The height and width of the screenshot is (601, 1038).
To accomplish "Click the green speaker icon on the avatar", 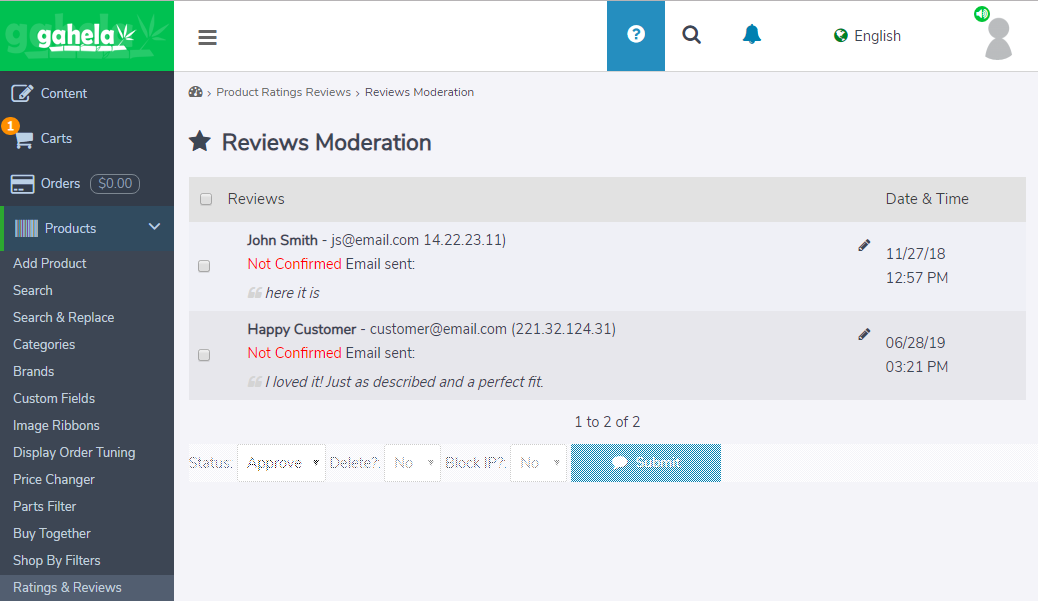I will 981,14.
